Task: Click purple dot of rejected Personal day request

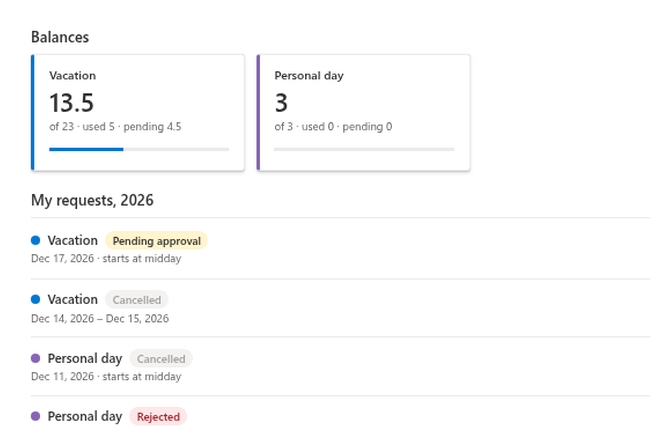Action: coord(36,416)
